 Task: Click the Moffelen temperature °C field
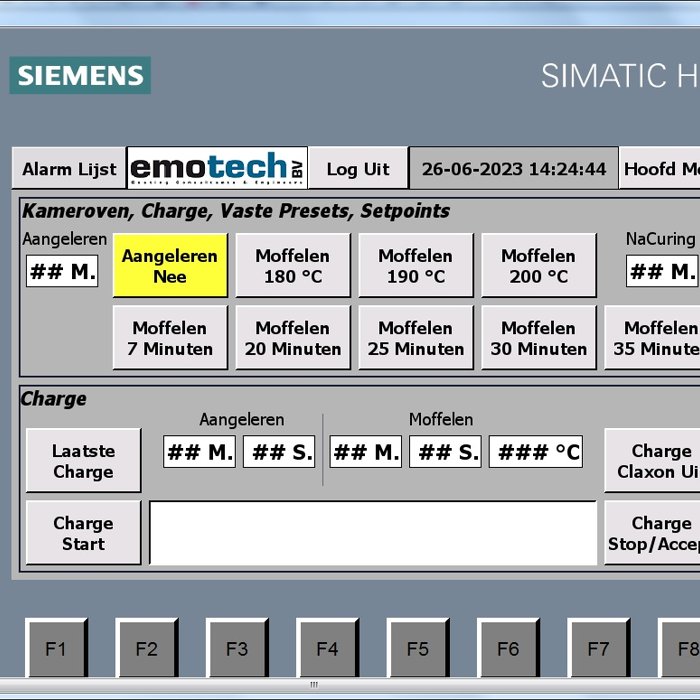536,452
